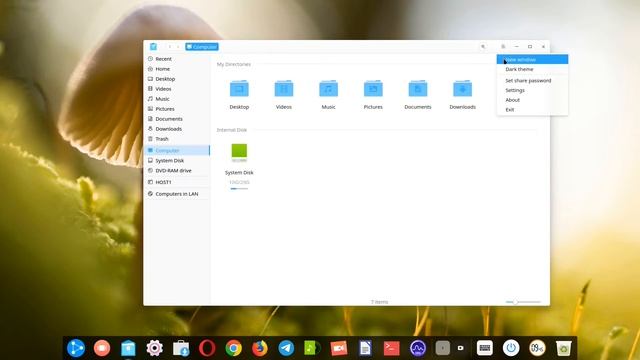Go to Home in the sidebar
This screenshot has width=640, height=360.
177,69
